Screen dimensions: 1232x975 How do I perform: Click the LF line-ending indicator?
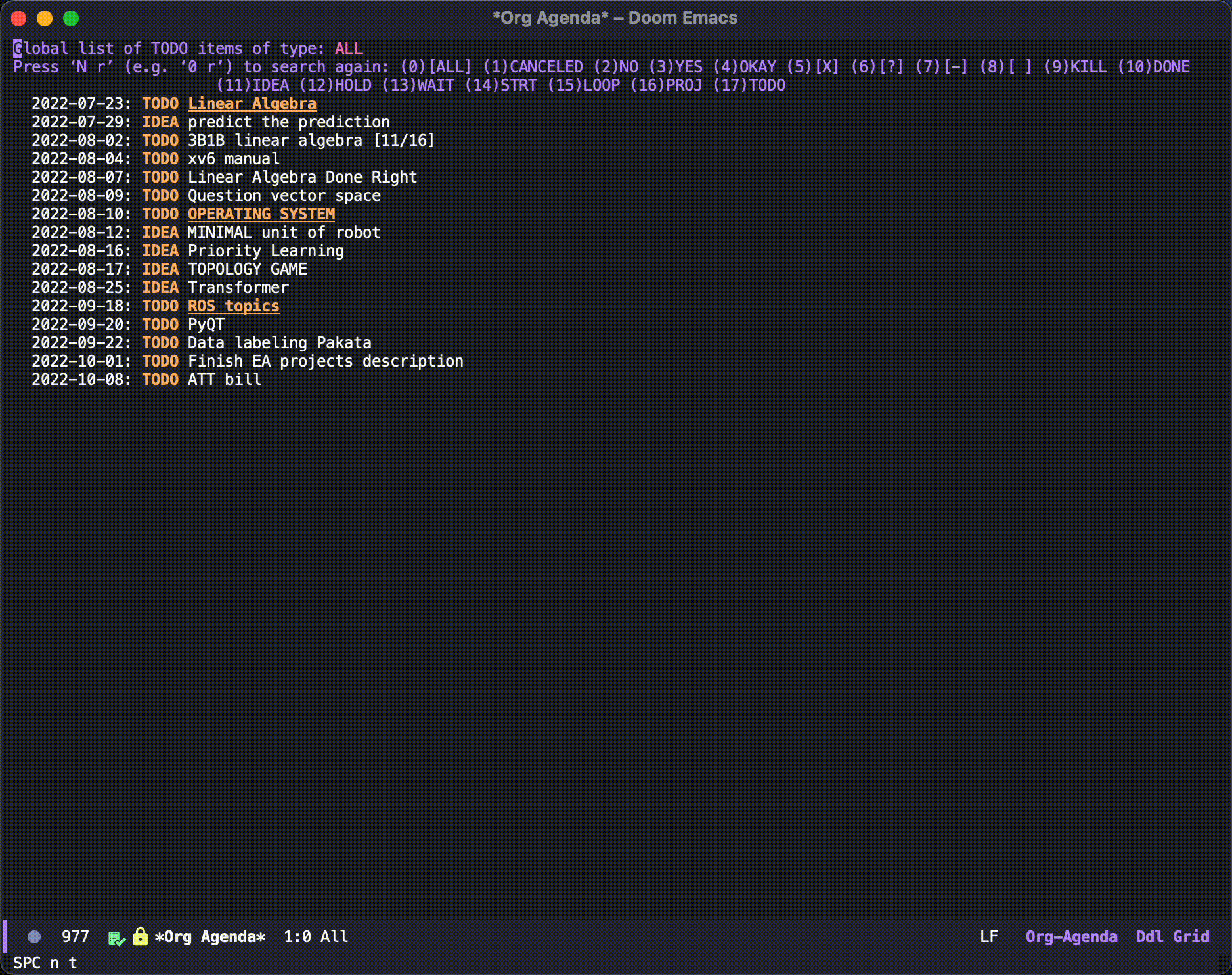pyautogui.click(x=989, y=937)
